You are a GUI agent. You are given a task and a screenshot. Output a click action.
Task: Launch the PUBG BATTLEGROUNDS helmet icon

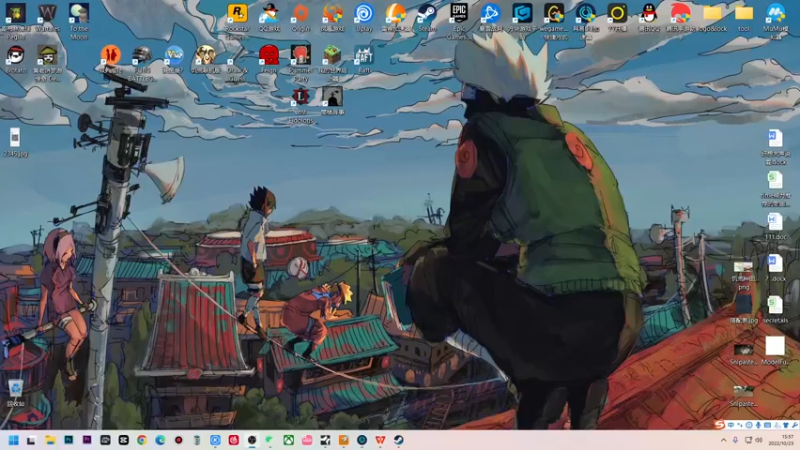(142, 61)
